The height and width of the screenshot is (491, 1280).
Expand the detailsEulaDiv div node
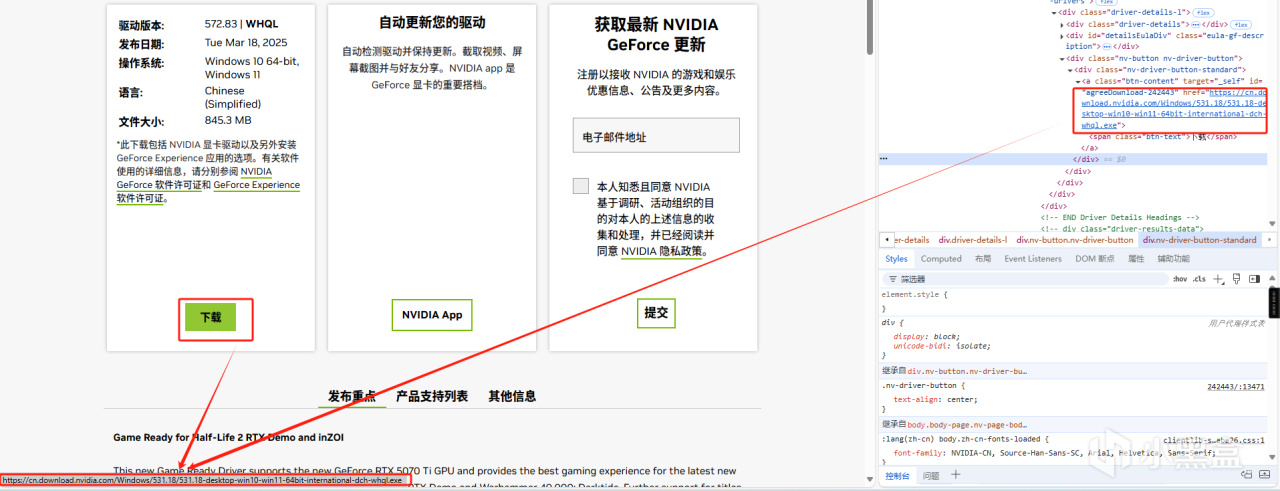pos(1061,35)
